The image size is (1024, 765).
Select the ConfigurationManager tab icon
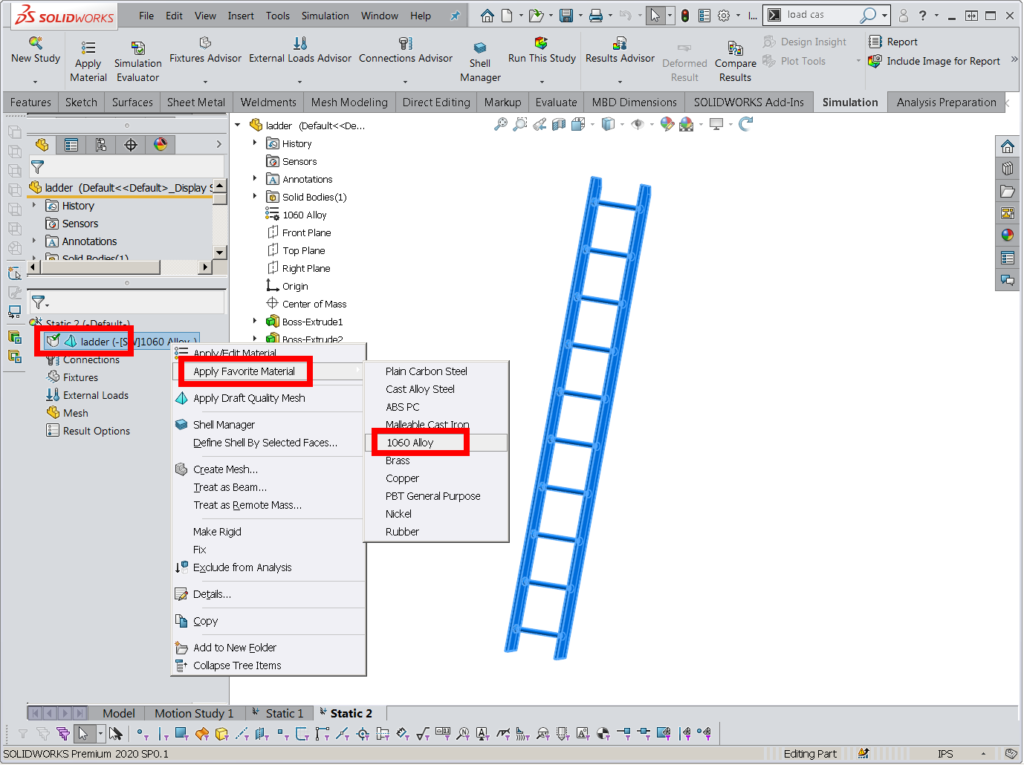[x=101, y=145]
